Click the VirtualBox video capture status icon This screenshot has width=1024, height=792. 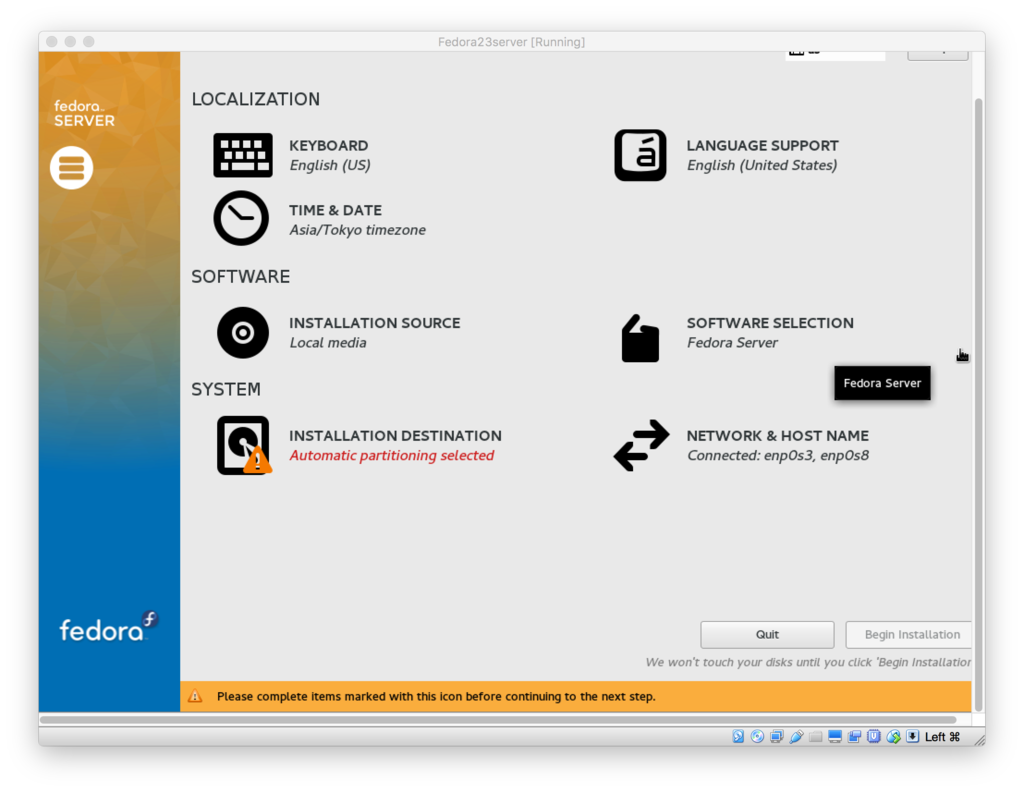pos(854,737)
